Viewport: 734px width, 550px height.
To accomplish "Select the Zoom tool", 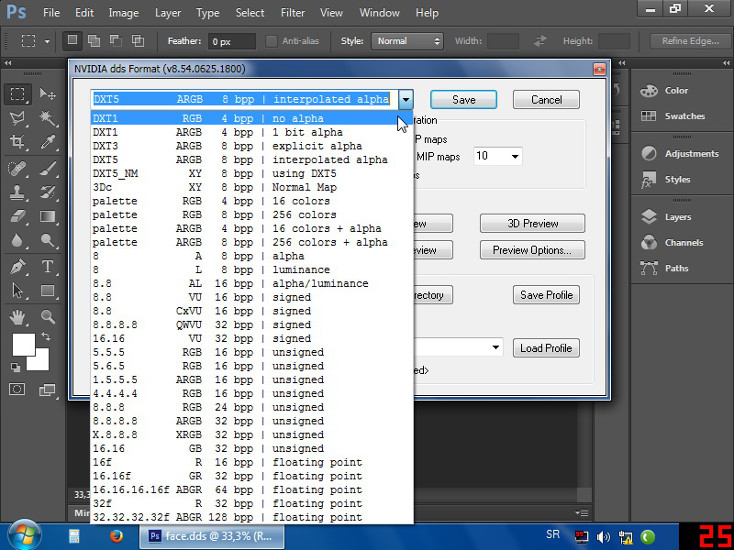I will point(47,317).
